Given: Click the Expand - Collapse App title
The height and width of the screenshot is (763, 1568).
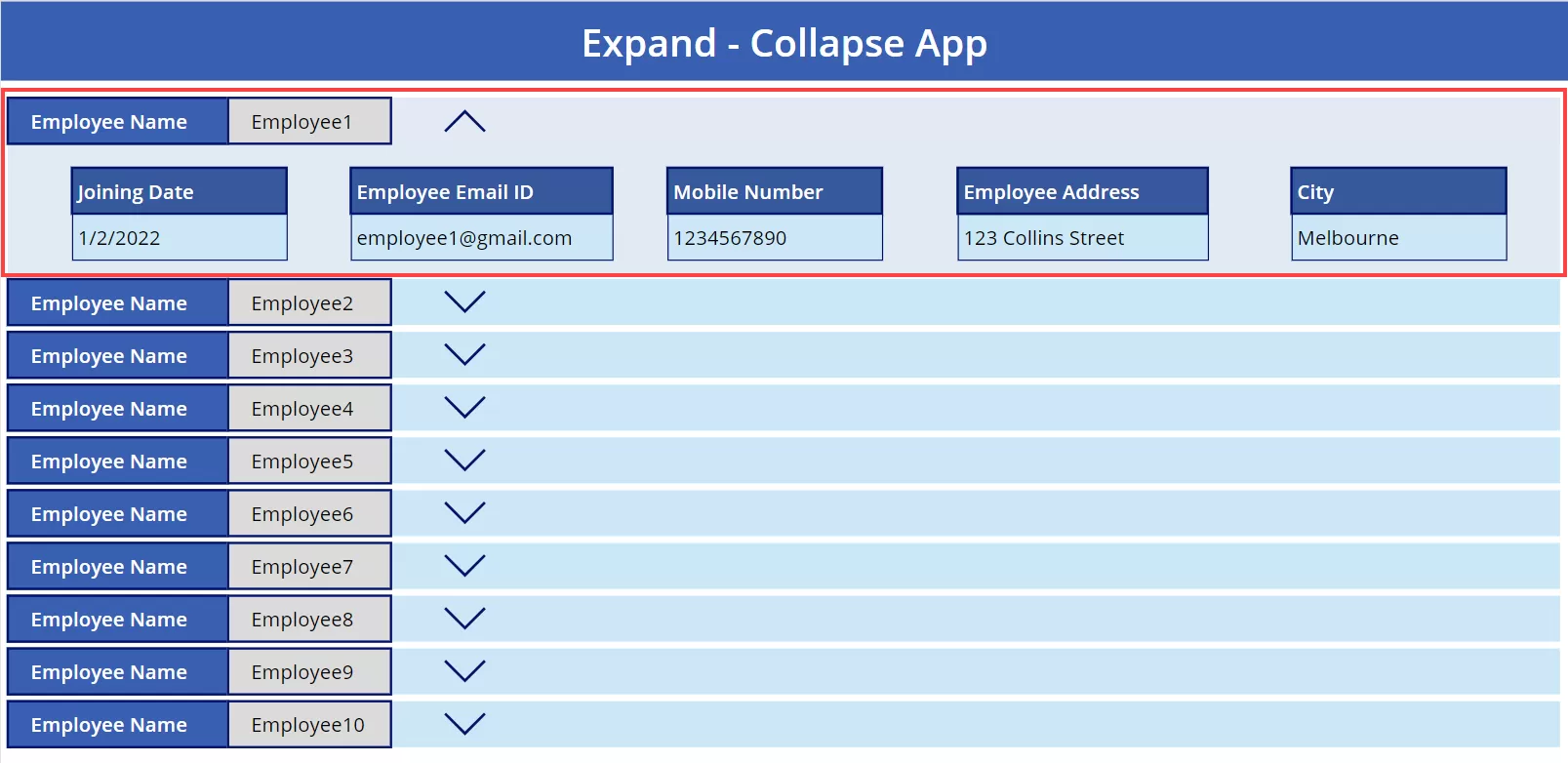Looking at the screenshot, I should [x=784, y=44].
